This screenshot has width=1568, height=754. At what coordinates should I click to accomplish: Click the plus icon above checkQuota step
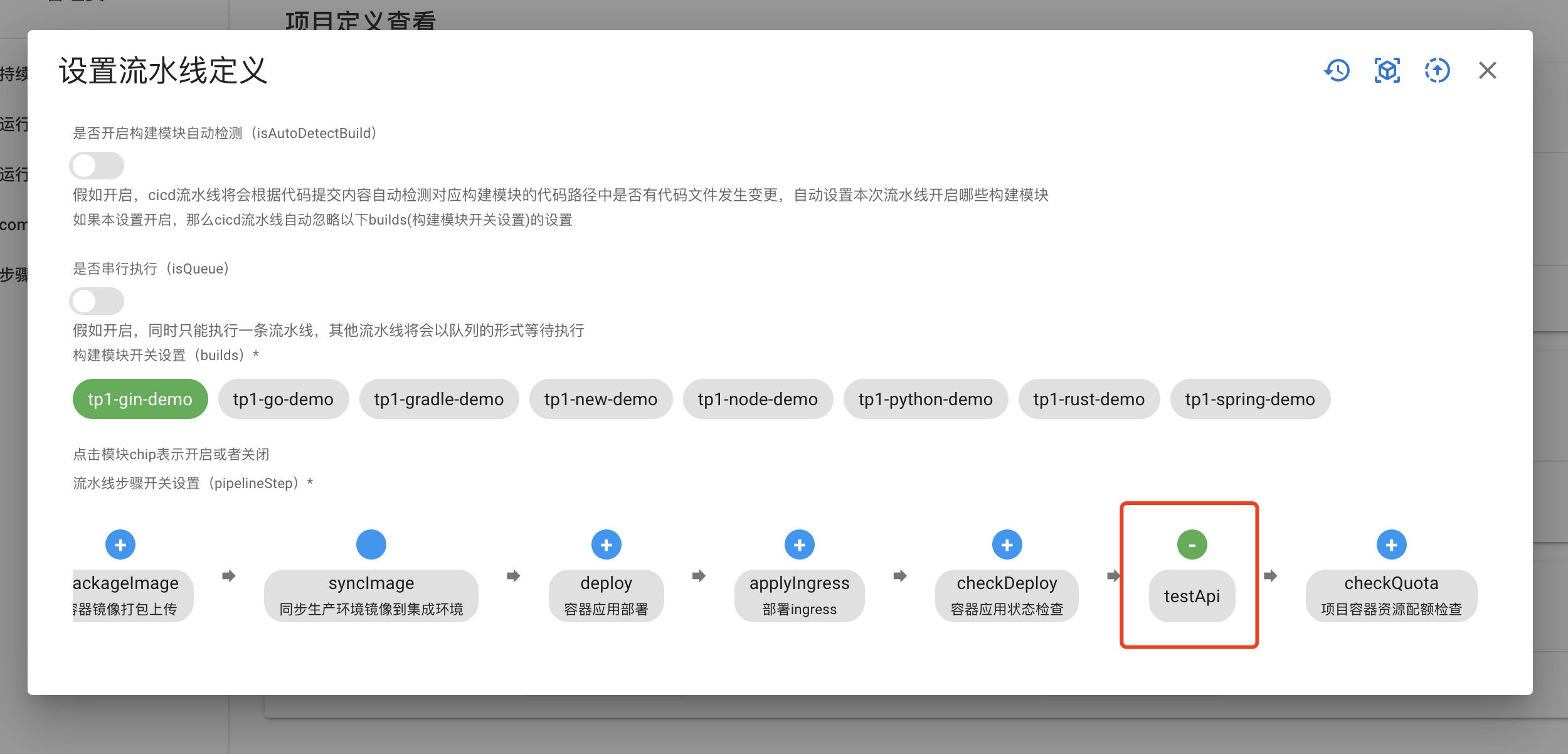(x=1392, y=544)
